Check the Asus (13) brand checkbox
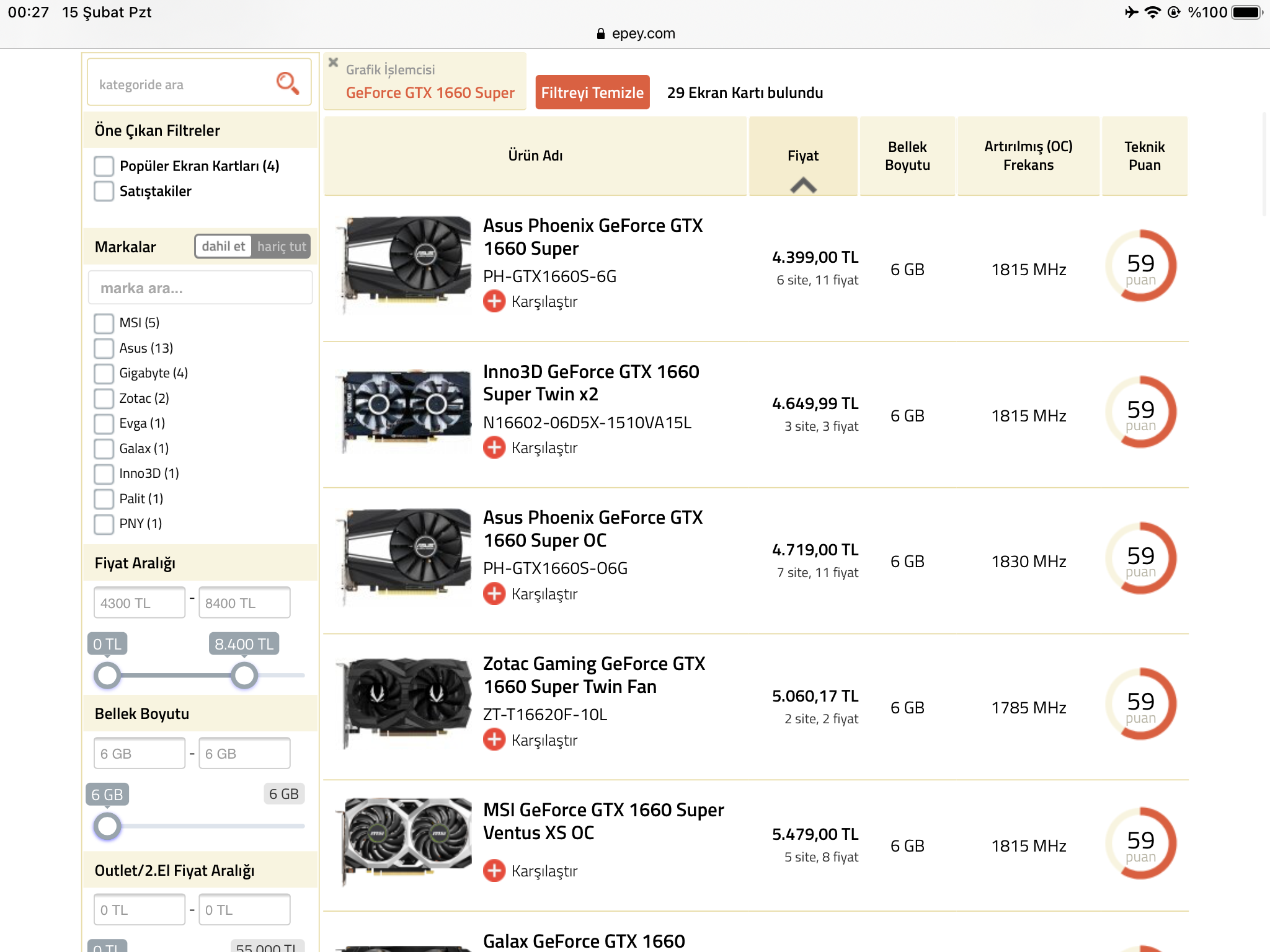Image resolution: width=1270 pixels, height=952 pixels. [103, 348]
